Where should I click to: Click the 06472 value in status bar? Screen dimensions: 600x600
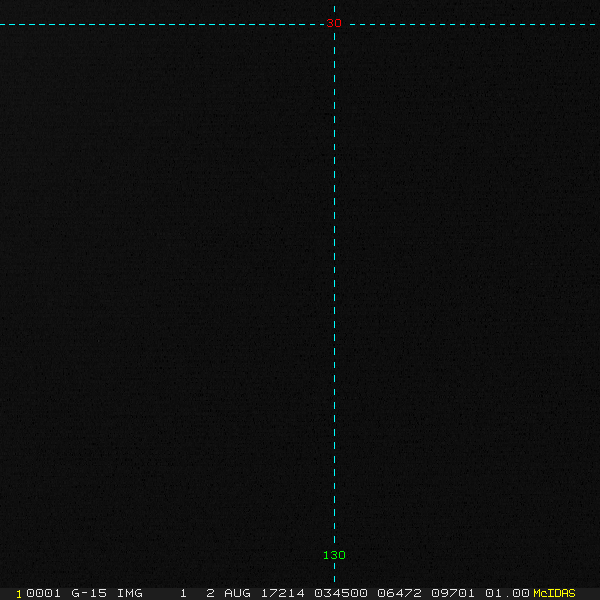pyautogui.click(x=399, y=593)
